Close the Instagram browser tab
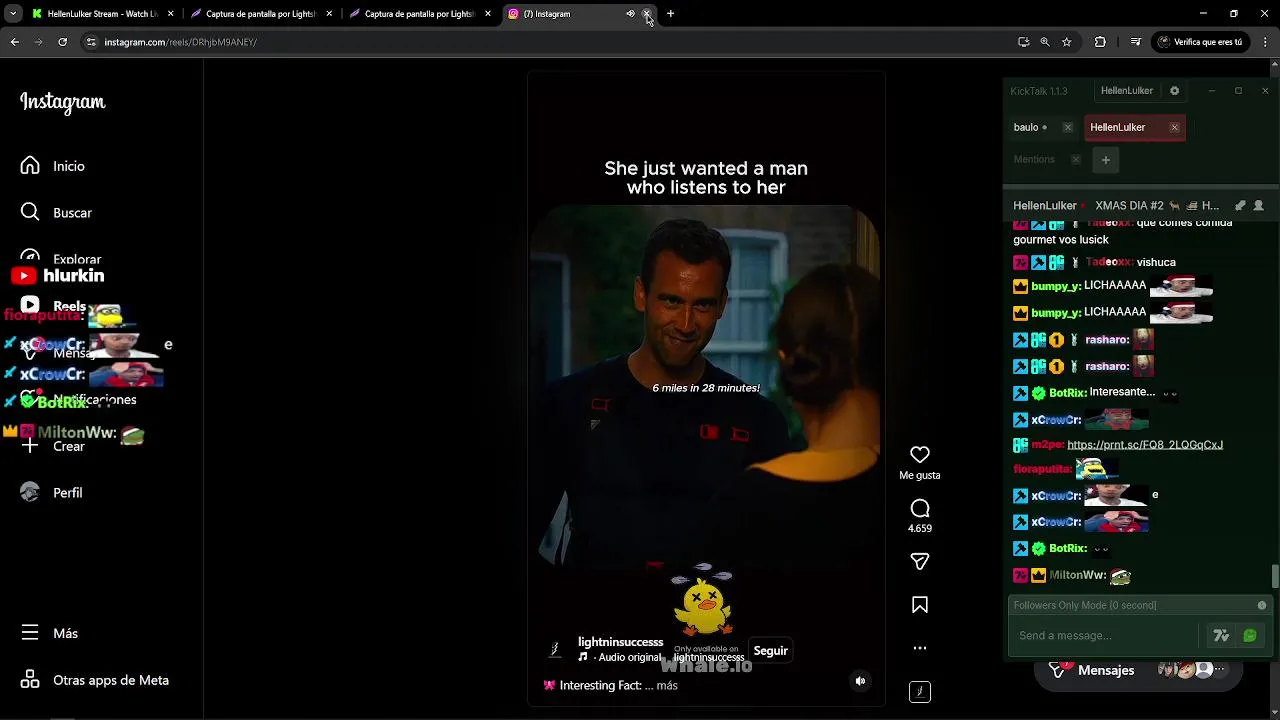The width and height of the screenshot is (1280, 720). coord(647,14)
